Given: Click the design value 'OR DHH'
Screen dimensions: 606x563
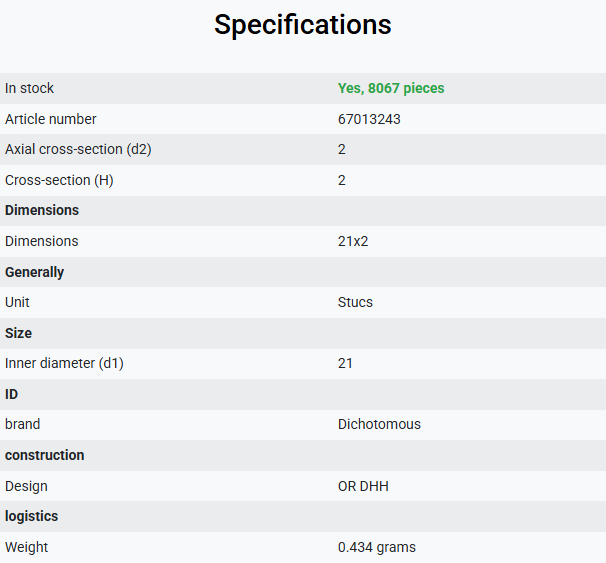Looking at the screenshot, I should (x=363, y=486).
